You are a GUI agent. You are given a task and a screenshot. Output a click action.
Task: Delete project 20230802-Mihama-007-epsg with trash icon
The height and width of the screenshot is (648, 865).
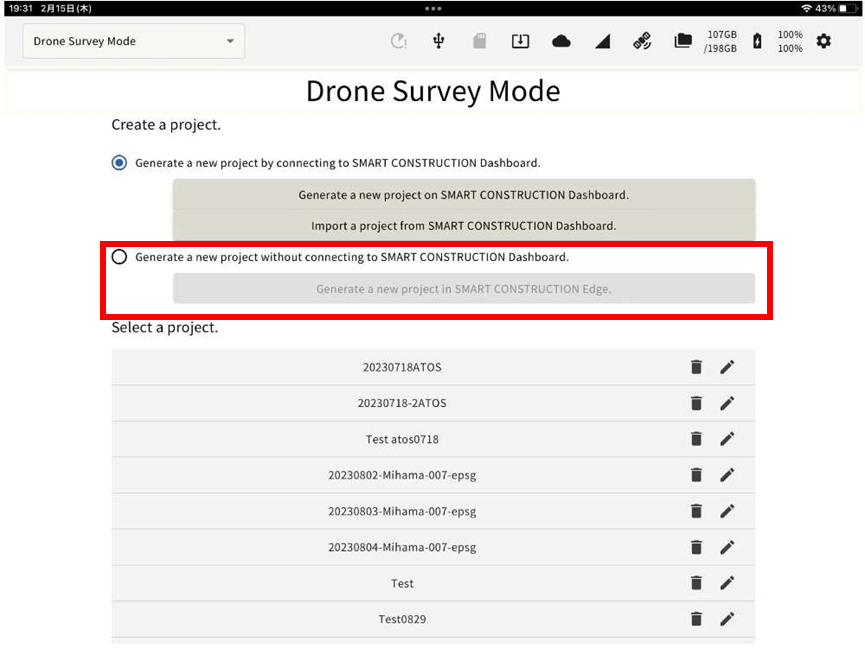point(696,475)
